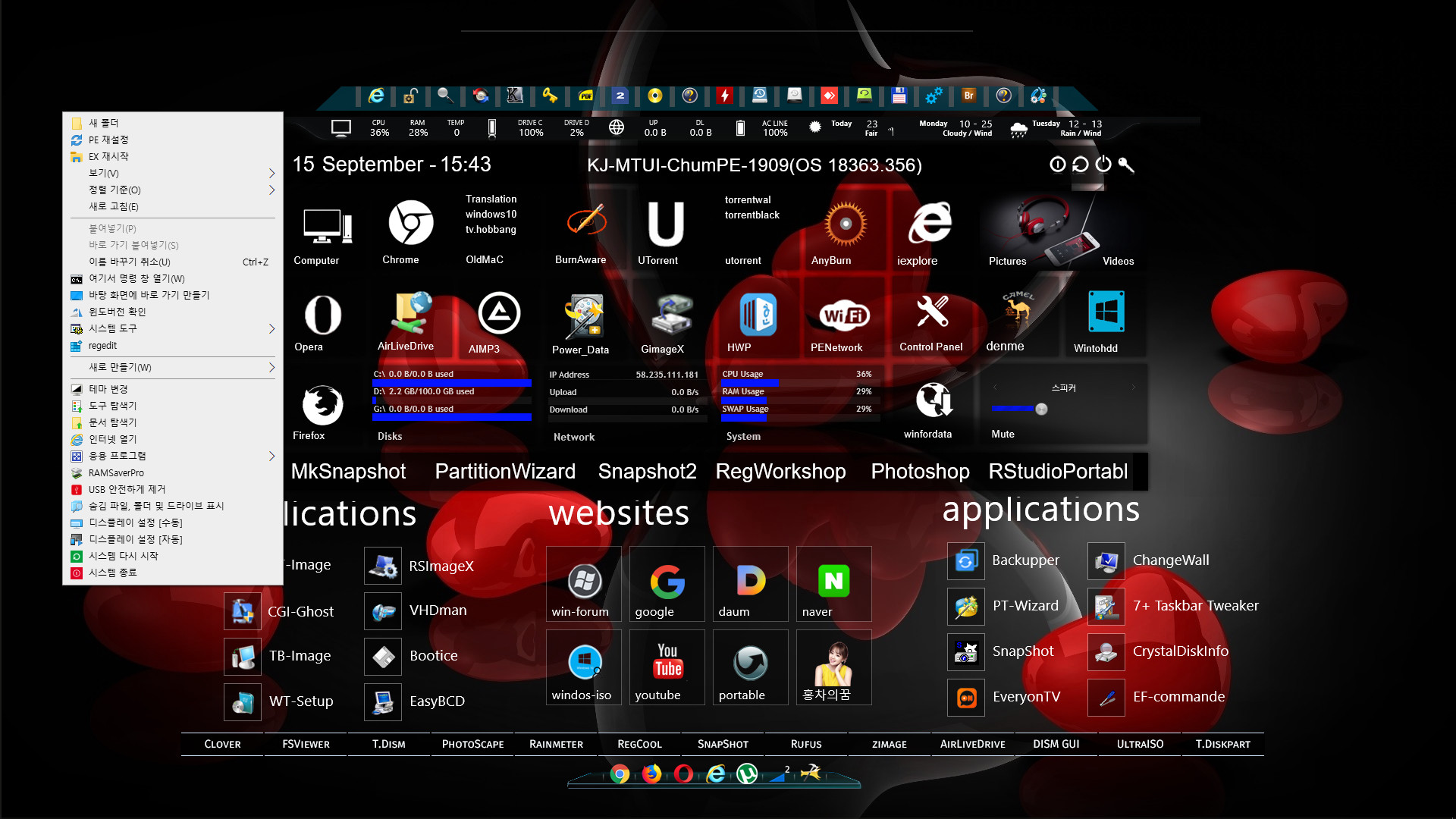Open the HWP word processor icon

(758, 314)
